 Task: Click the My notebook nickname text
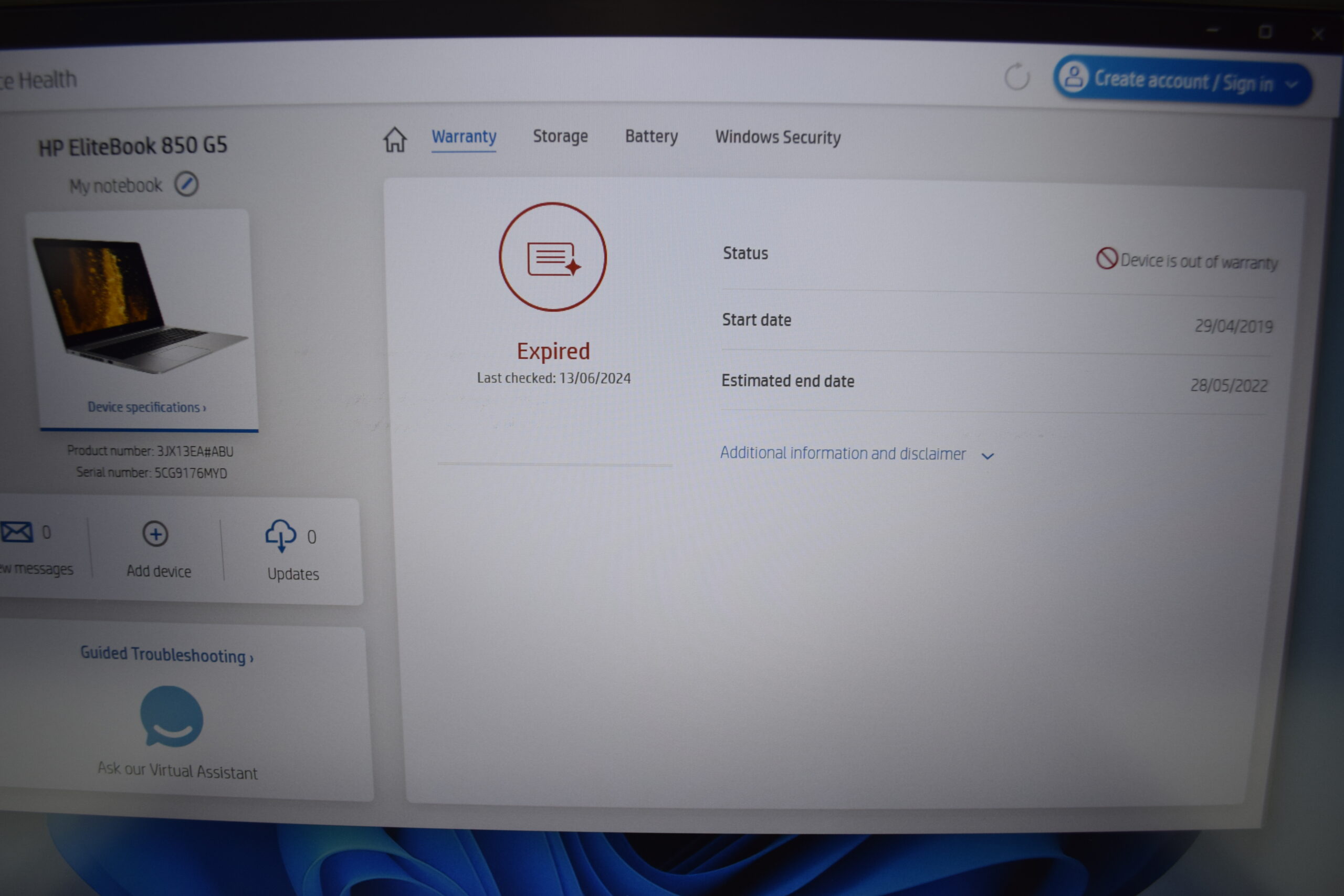click(x=115, y=186)
